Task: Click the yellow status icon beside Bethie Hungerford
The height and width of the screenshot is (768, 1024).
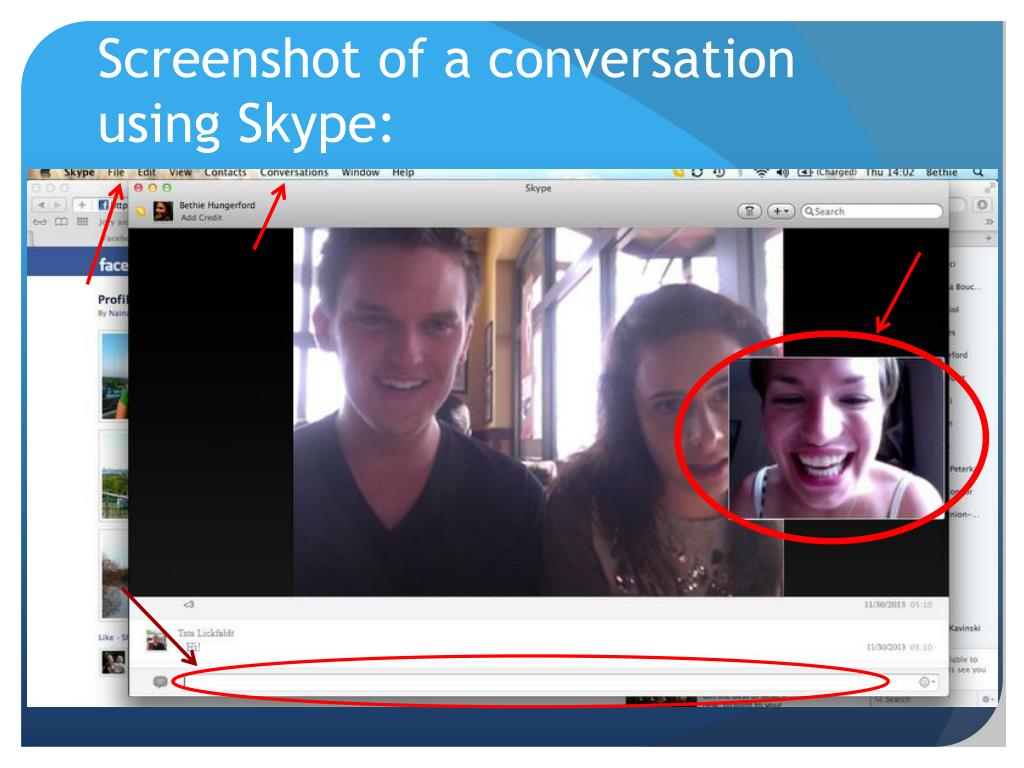Action: (140, 211)
